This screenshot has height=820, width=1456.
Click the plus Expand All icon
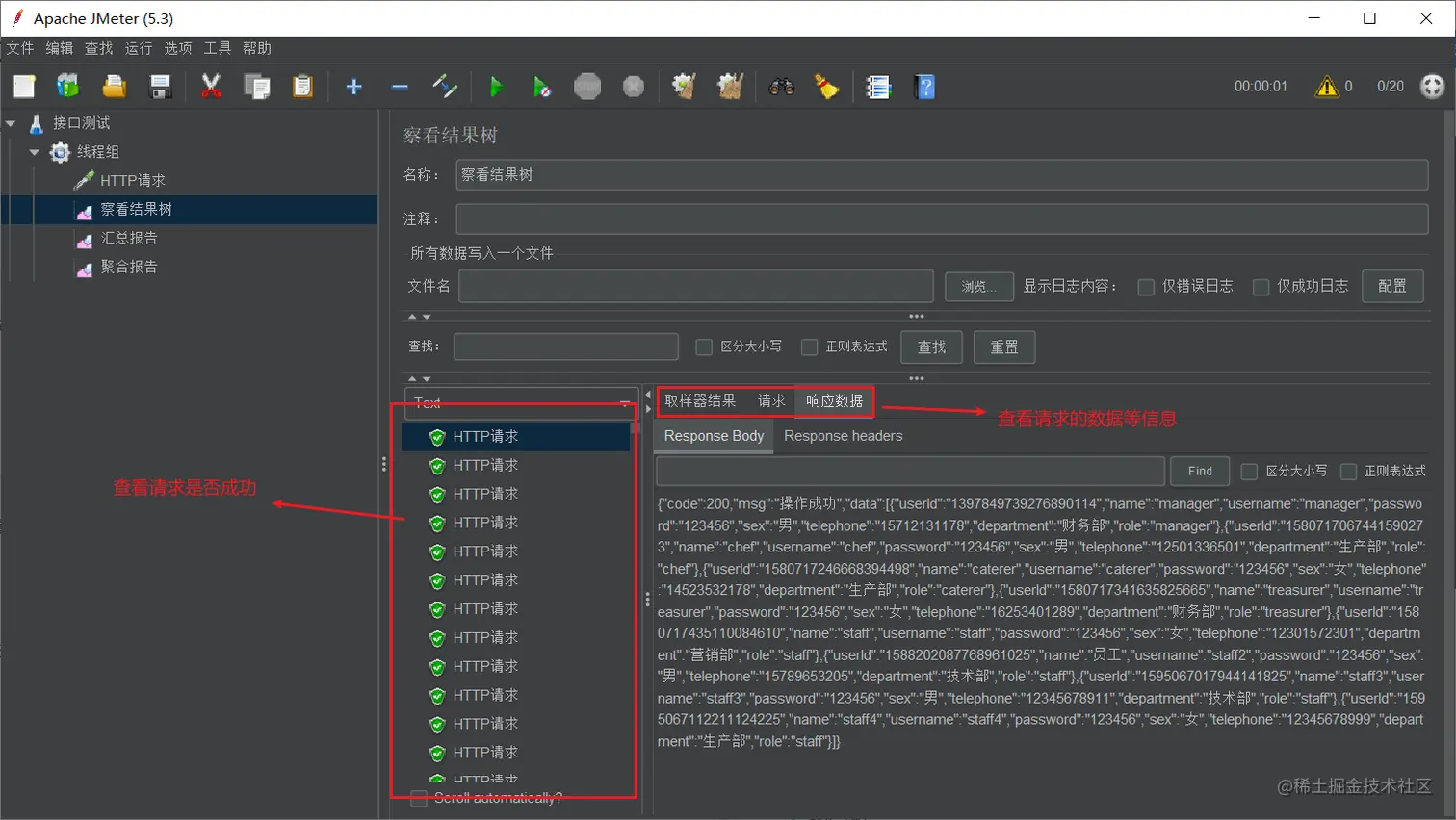[x=353, y=87]
